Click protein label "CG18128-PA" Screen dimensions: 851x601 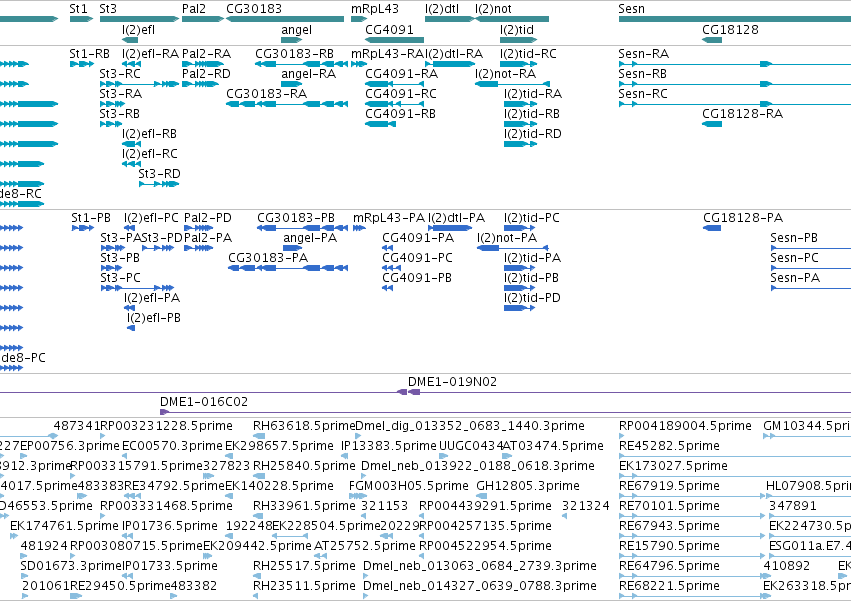coord(743,218)
